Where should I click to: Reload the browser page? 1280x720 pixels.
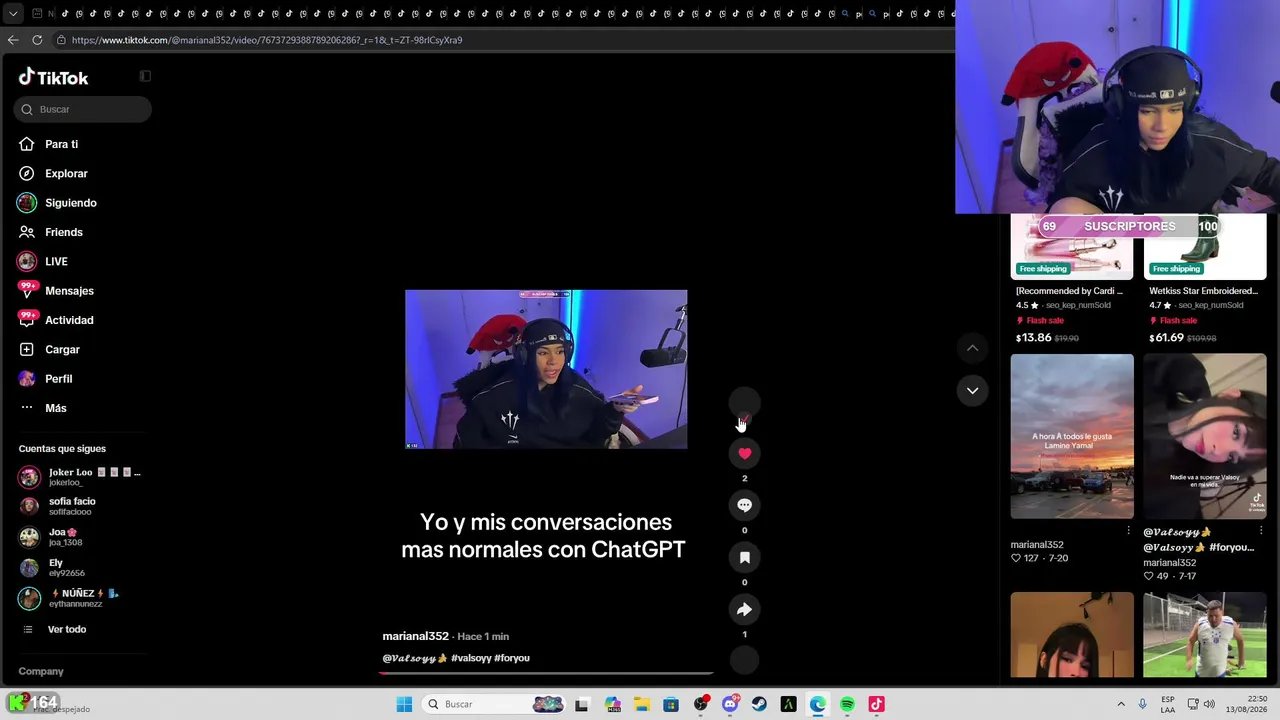pos(37,40)
